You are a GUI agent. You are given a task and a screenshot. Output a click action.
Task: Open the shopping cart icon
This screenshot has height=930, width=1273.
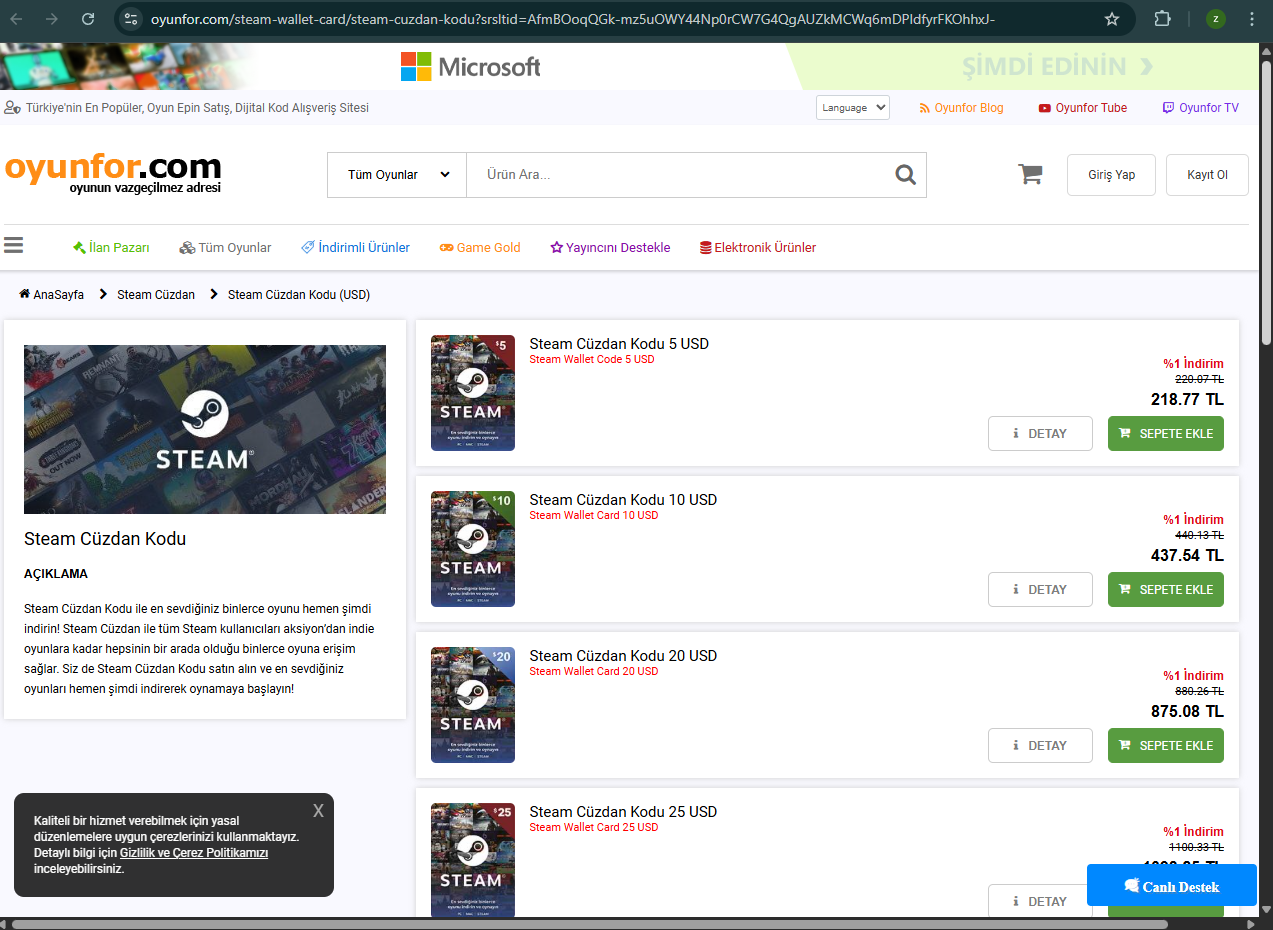(x=1030, y=174)
